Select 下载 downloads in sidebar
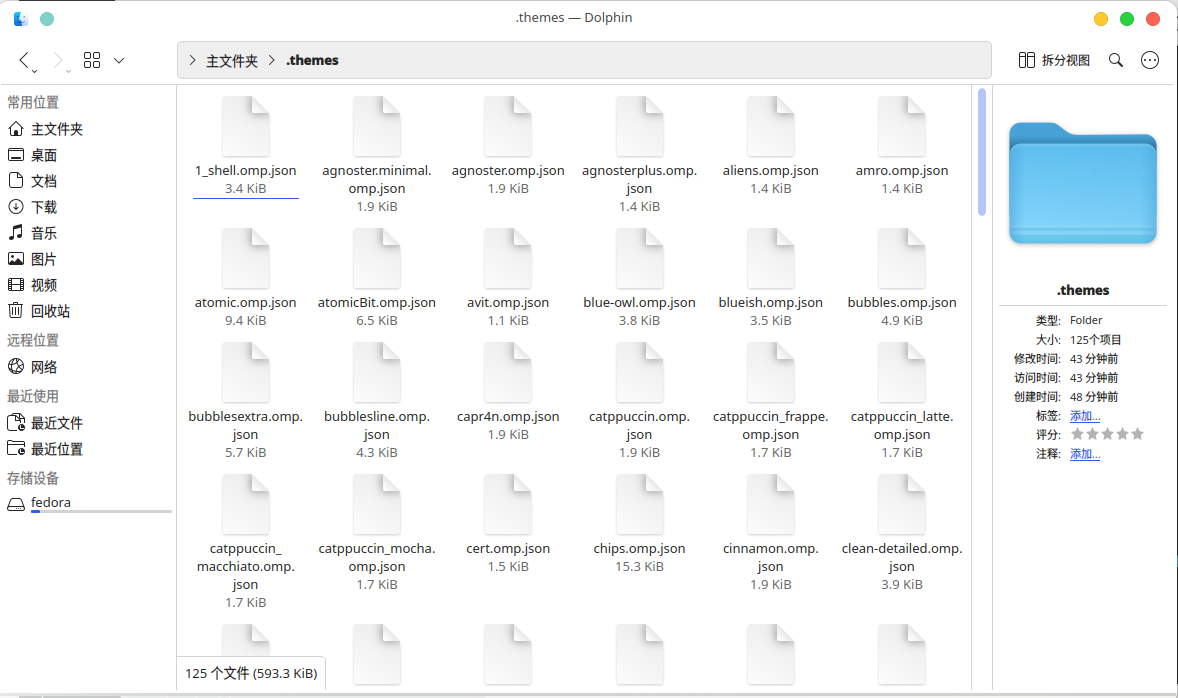The width and height of the screenshot is (1178, 698). [x=44, y=207]
